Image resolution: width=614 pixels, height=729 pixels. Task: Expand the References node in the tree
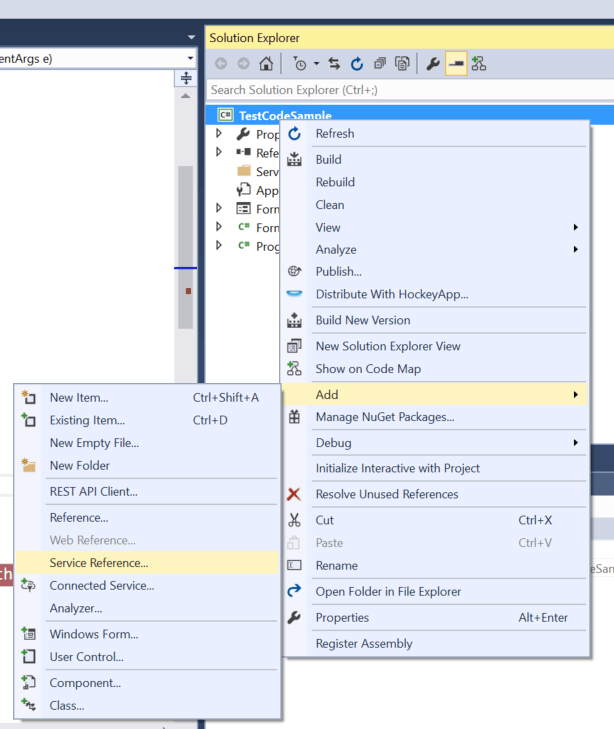coord(220,153)
